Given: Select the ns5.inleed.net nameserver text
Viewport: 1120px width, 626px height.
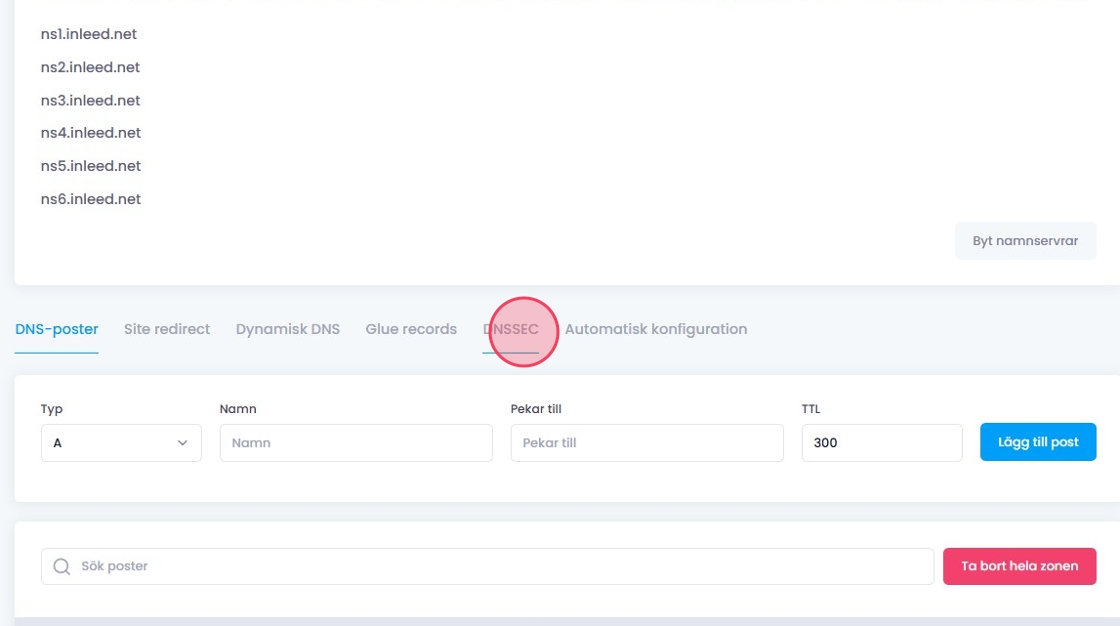Looking at the screenshot, I should [x=90, y=166].
